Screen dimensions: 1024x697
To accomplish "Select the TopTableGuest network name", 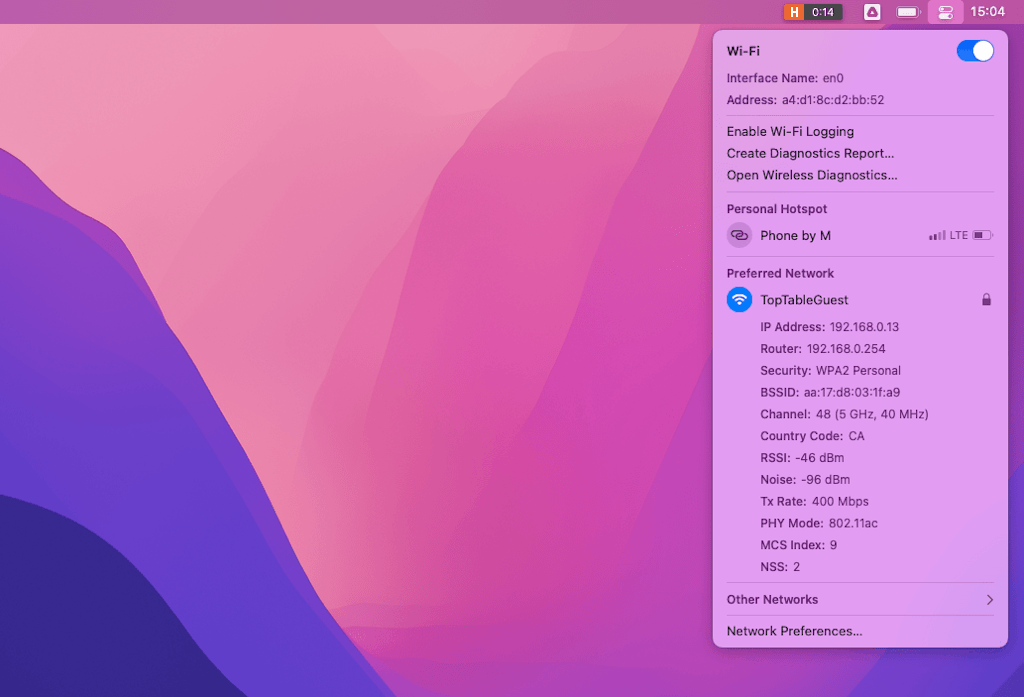I will click(804, 299).
